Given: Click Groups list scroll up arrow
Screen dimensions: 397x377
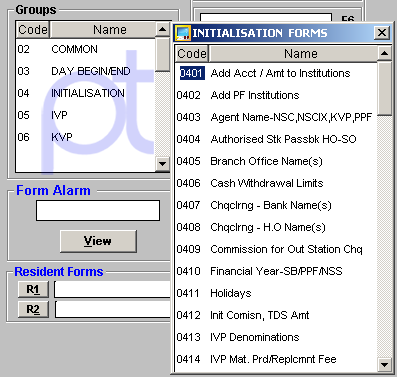Looking at the screenshot, I should click(x=163, y=30).
